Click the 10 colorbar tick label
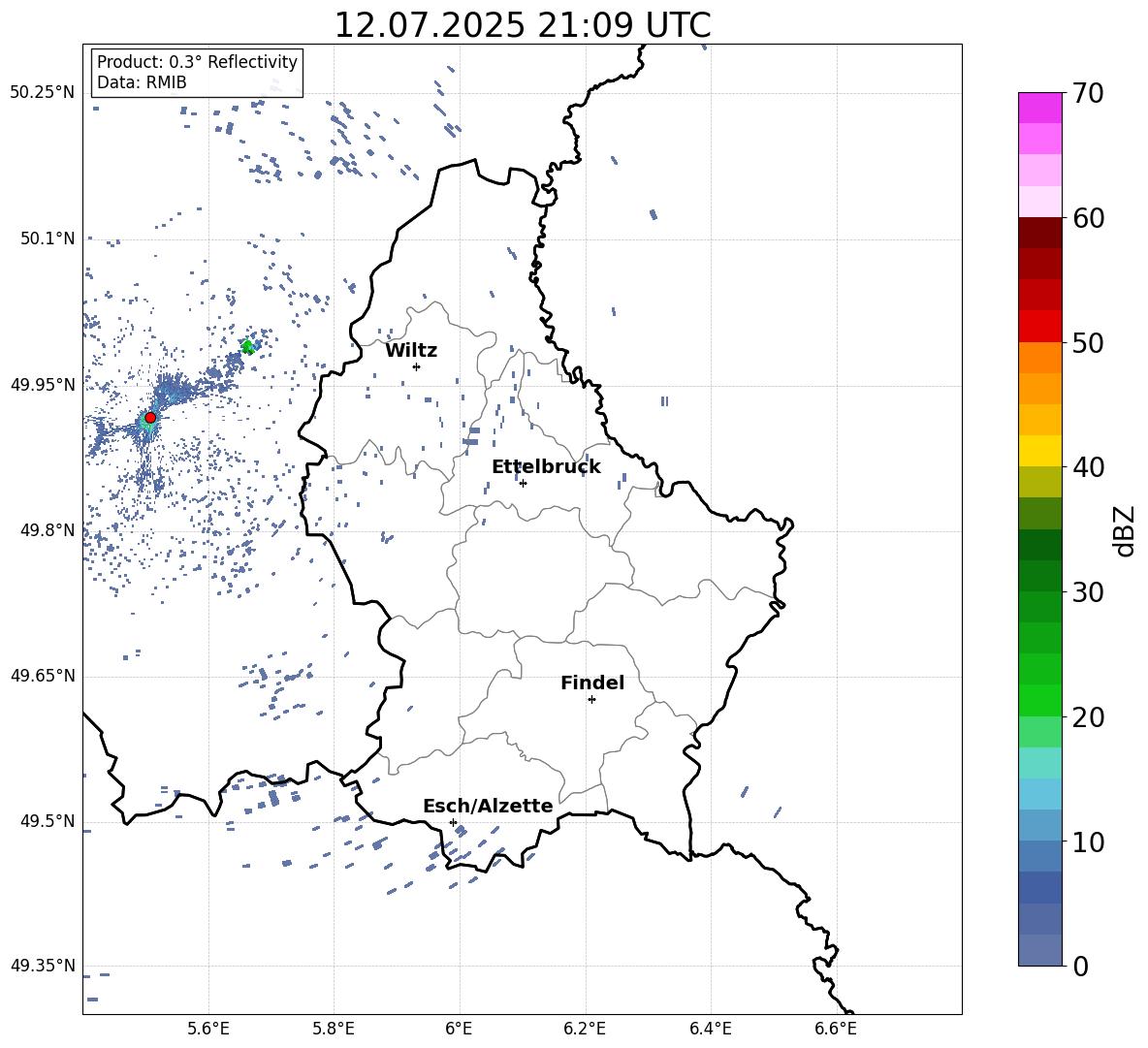This screenshot has height=1048, width=1148. [x=1087, y=842]
